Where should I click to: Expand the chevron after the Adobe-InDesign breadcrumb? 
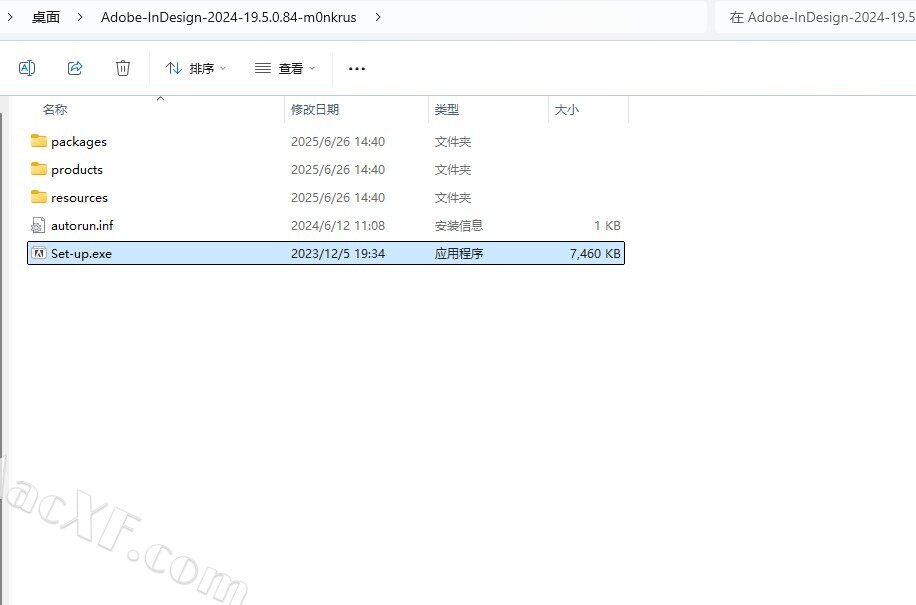coord(378,17)
